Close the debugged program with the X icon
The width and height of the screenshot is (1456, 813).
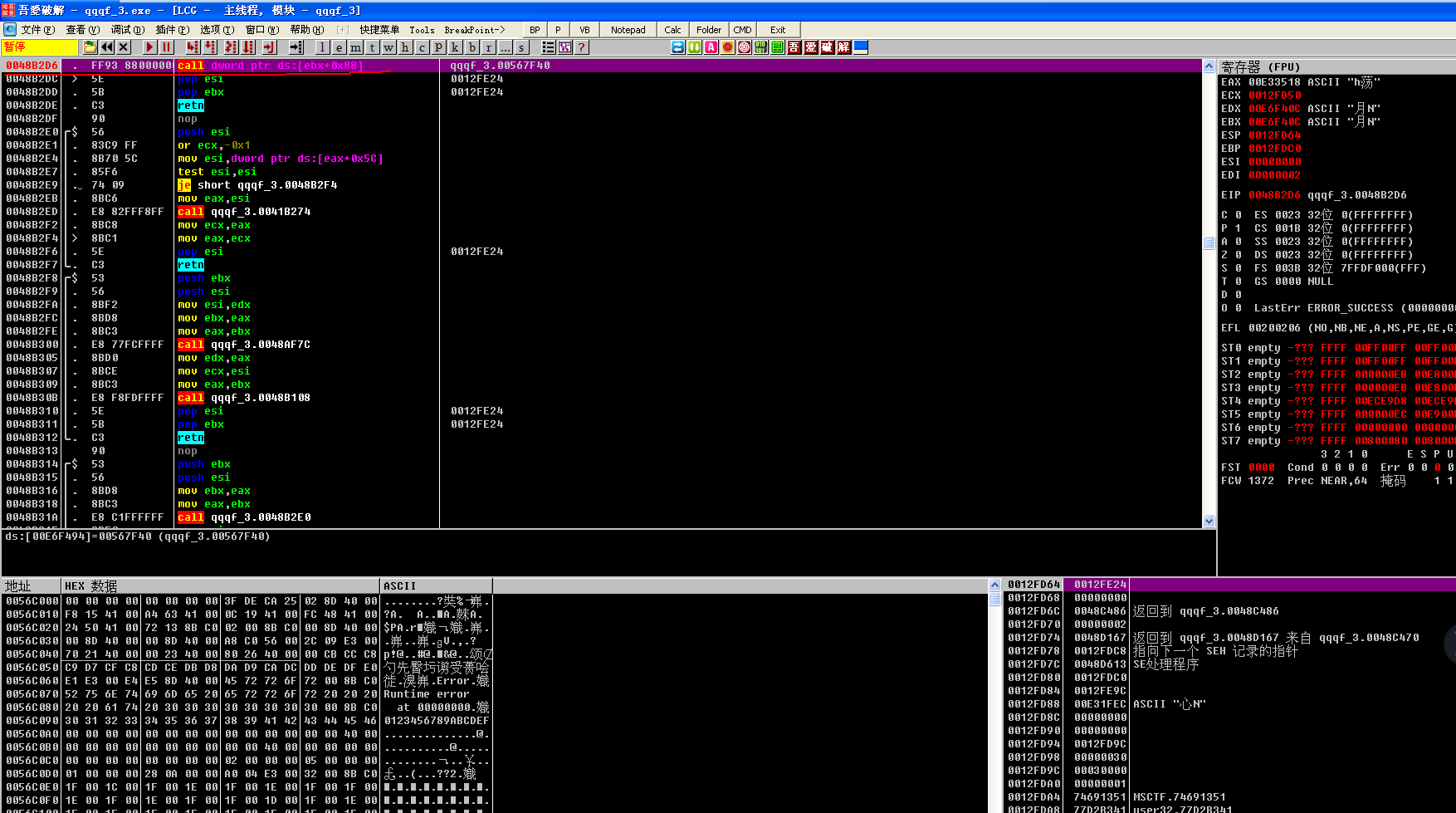point(124,47)
